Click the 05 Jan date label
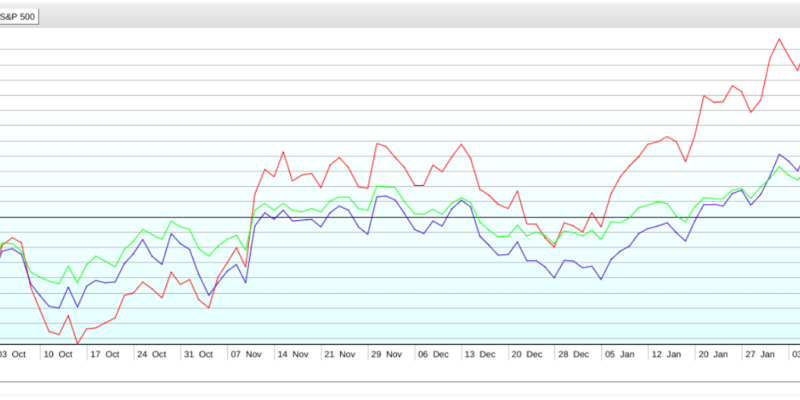The height and width of the screenshot is (400, 800). coord(620,354)
